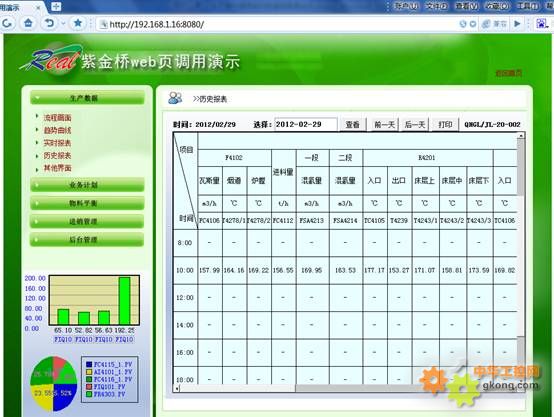554x417 pixels.
Task: Click the QHGL/JL-20-002 report code text
Action: tap(492, 124)
